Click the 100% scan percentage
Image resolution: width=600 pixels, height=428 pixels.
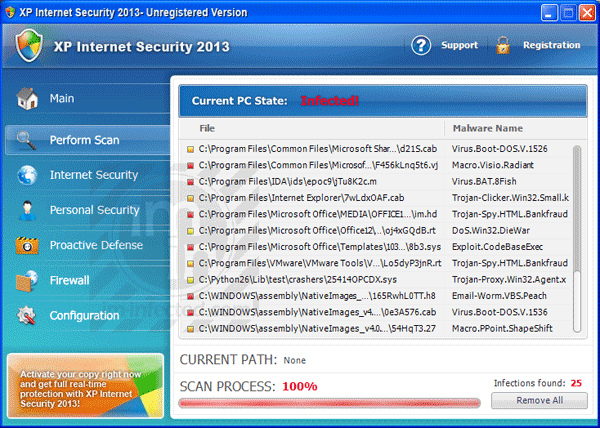coord(300,386)
